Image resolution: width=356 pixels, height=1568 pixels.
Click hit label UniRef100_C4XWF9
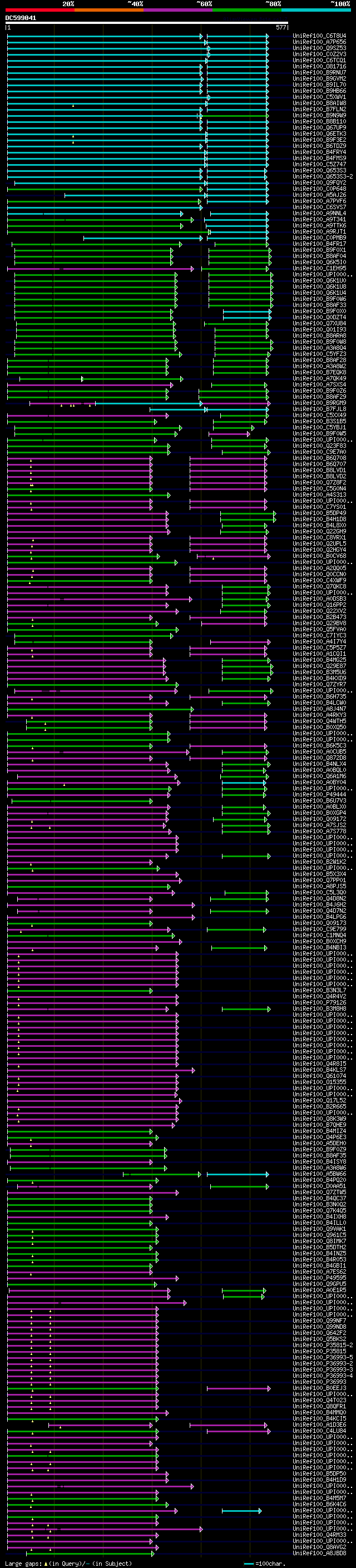319,580
